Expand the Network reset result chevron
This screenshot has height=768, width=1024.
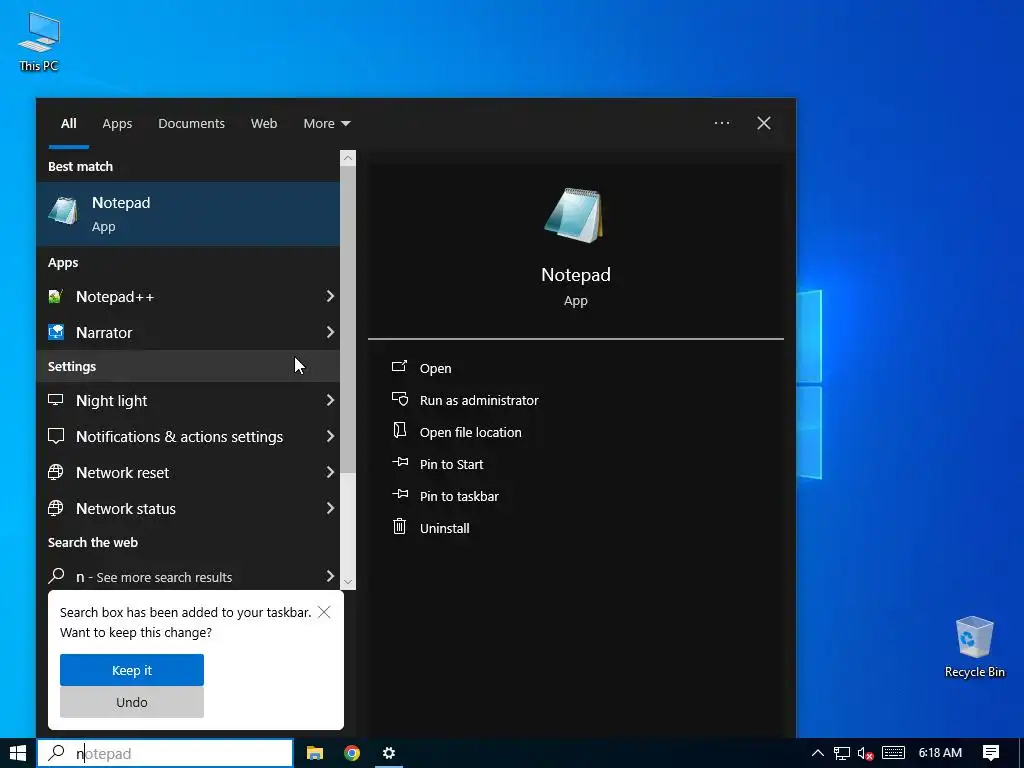(330, 472)
